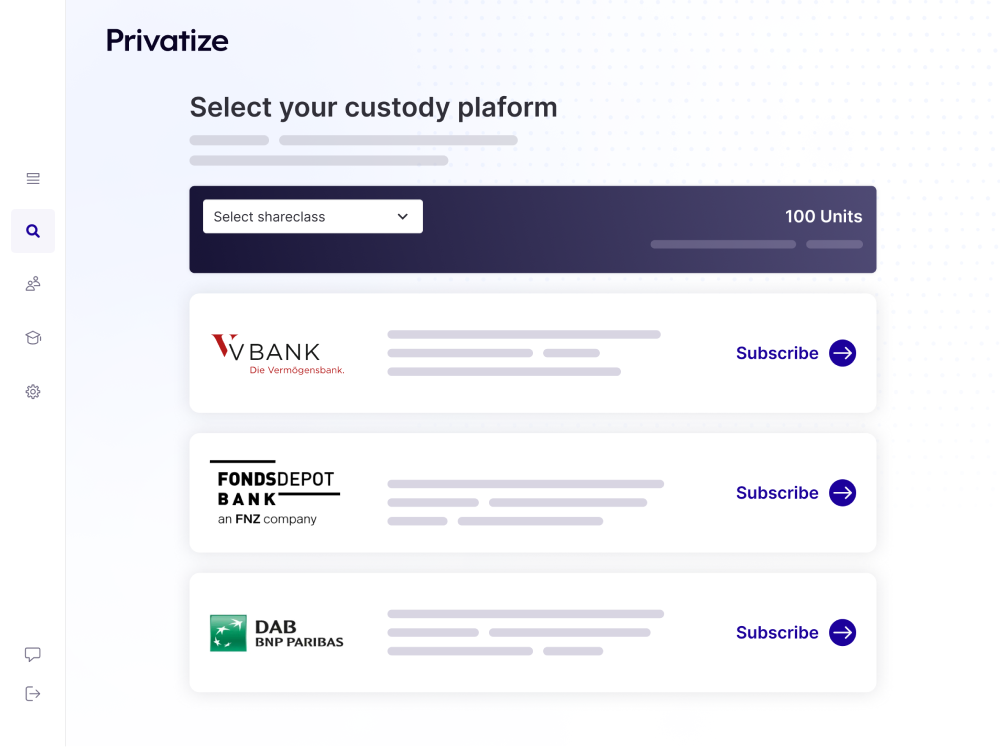Open the settings gear in the sidebar
Screen dimensions: 1000x747
pos(32,391)
